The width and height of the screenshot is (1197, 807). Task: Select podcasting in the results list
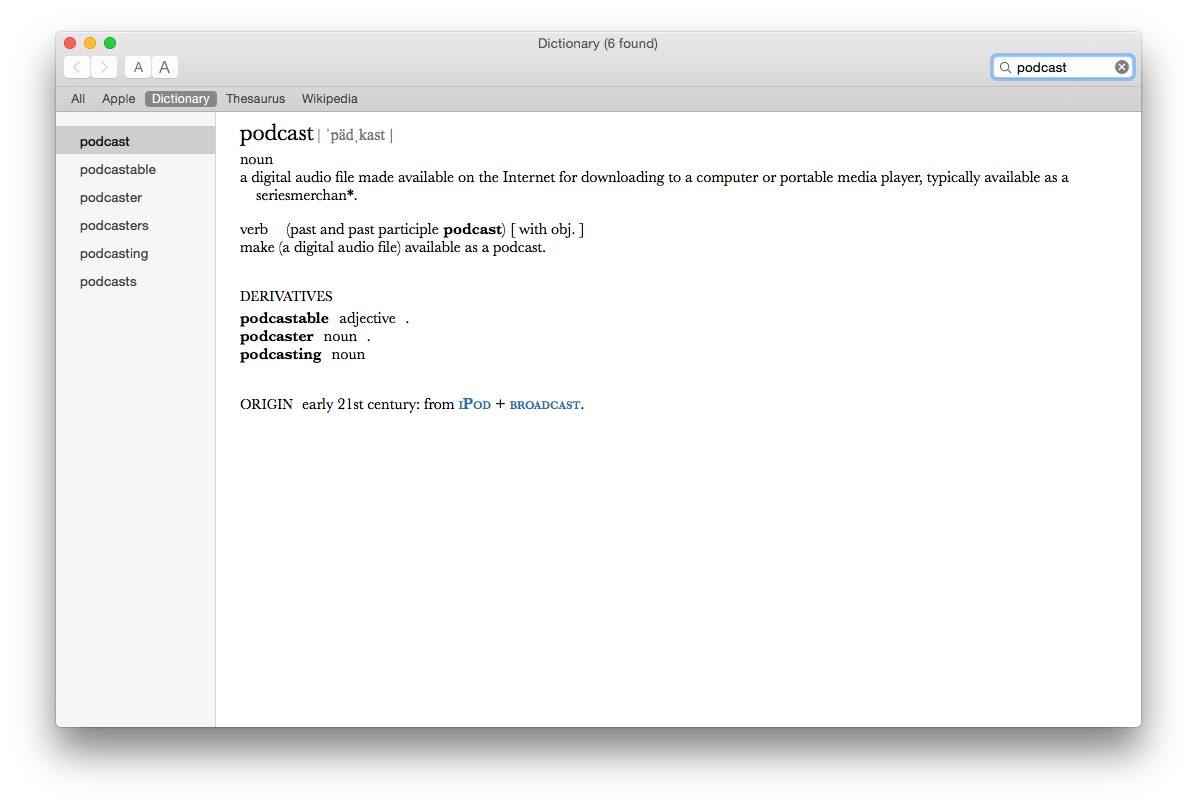tap(136, 253)
